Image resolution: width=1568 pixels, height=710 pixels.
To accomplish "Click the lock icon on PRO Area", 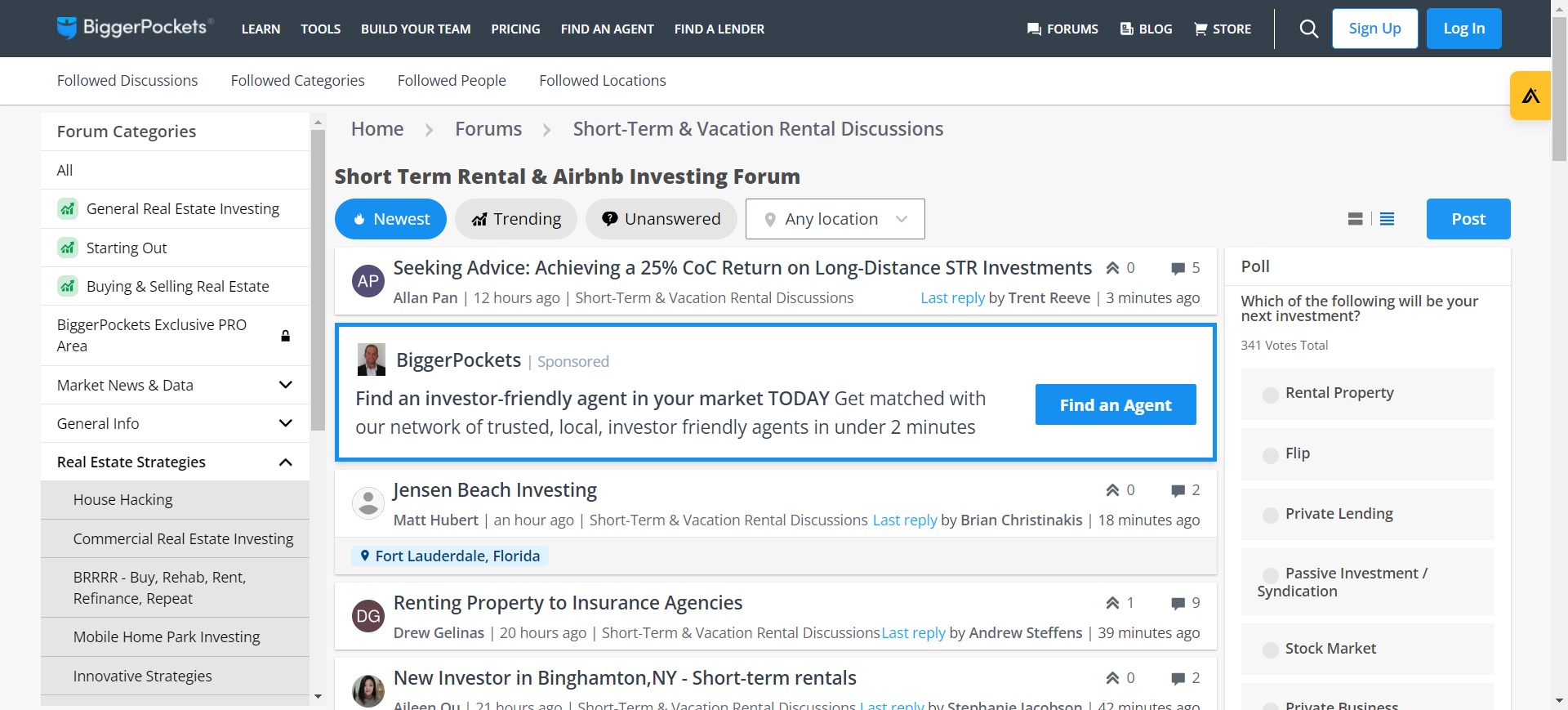I will (x=286, y=336).
